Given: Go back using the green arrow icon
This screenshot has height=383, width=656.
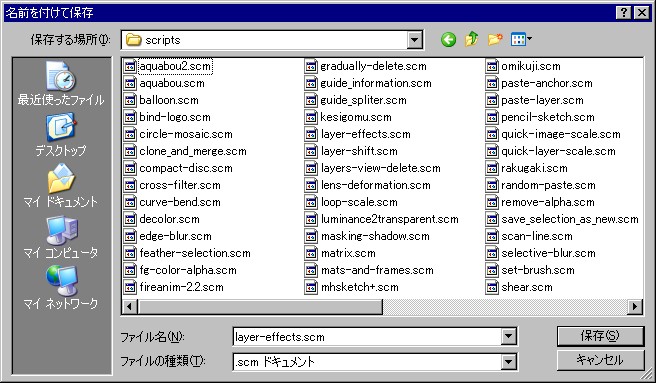Looking at the screenshot, I should pyautogui.click(x=448, y=40).
